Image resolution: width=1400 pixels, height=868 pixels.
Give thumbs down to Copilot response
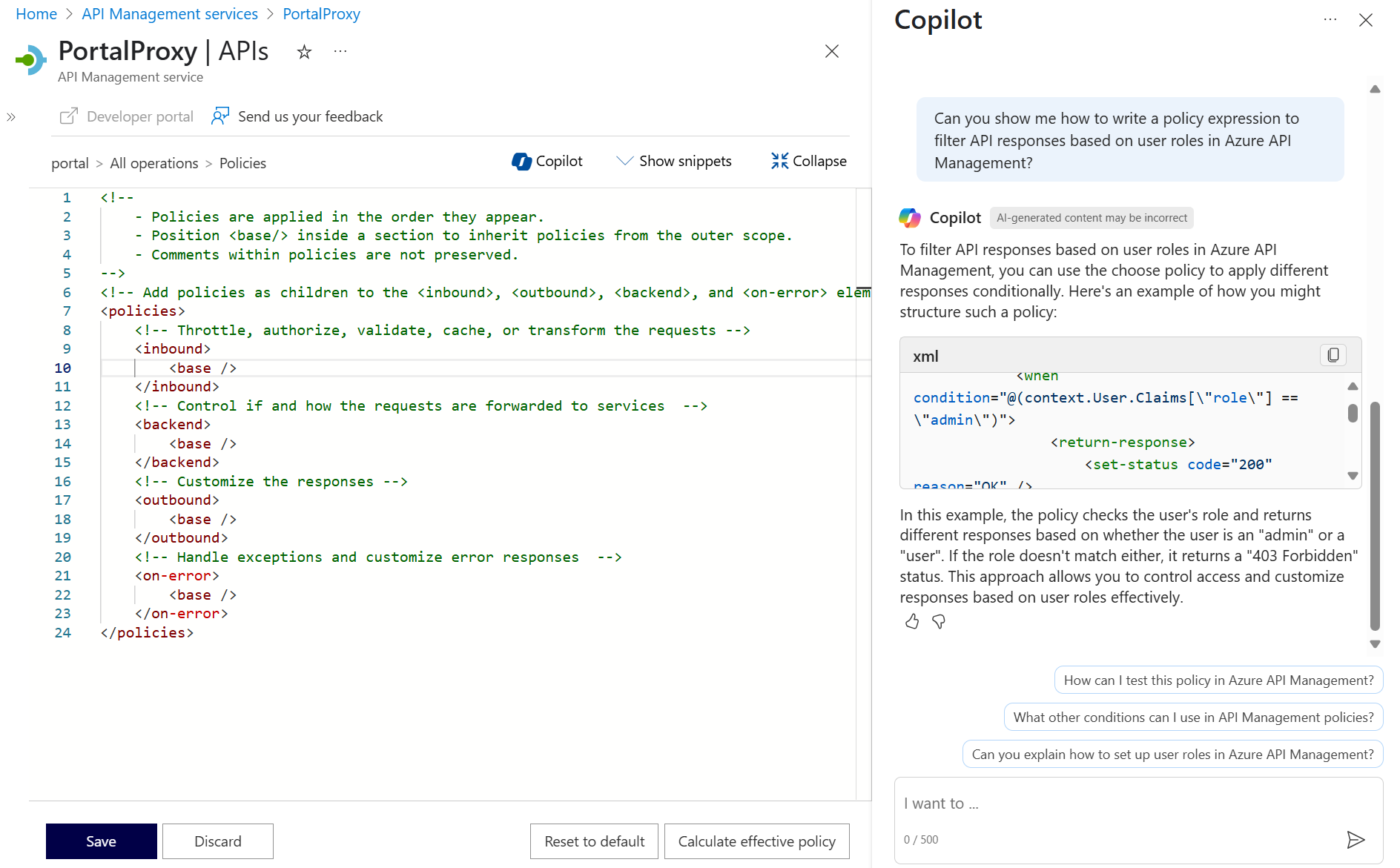tap(939, 622)
